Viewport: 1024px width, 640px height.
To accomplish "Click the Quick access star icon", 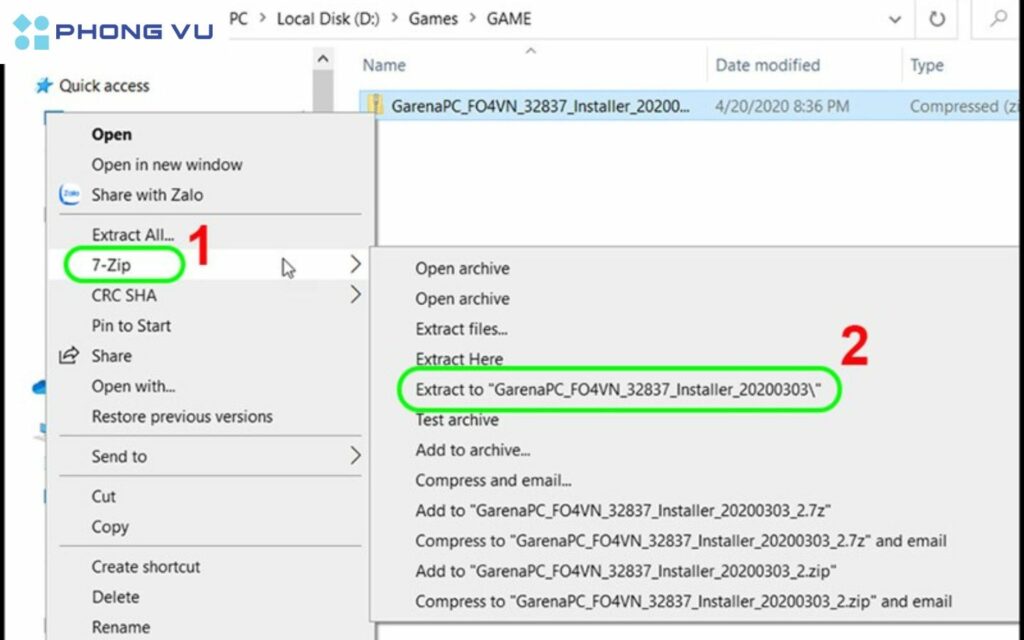I will (x=44, y=86).
